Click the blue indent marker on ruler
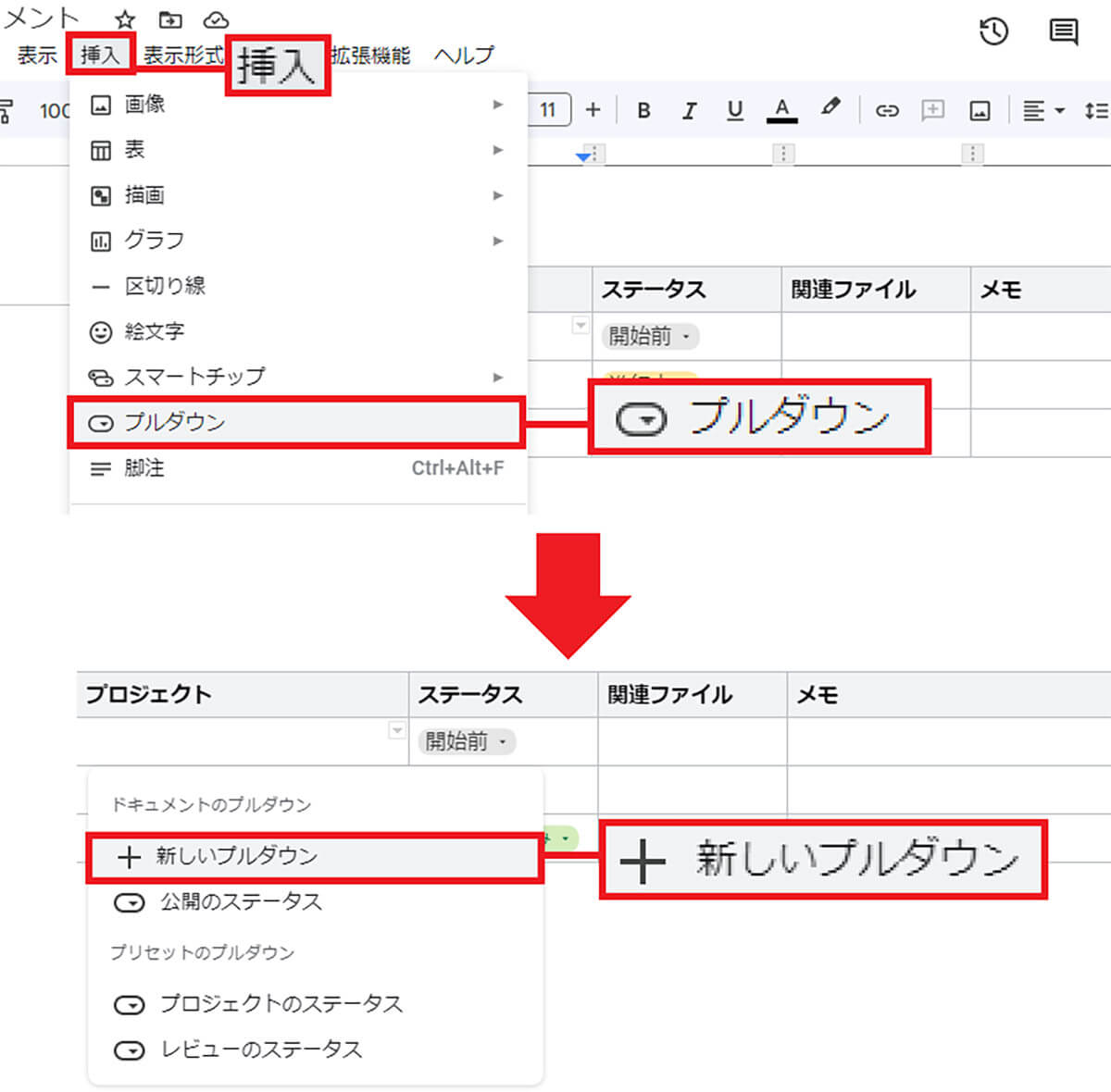The height and width of the screenshot is (1092, 1111). [x=582, y=157]
